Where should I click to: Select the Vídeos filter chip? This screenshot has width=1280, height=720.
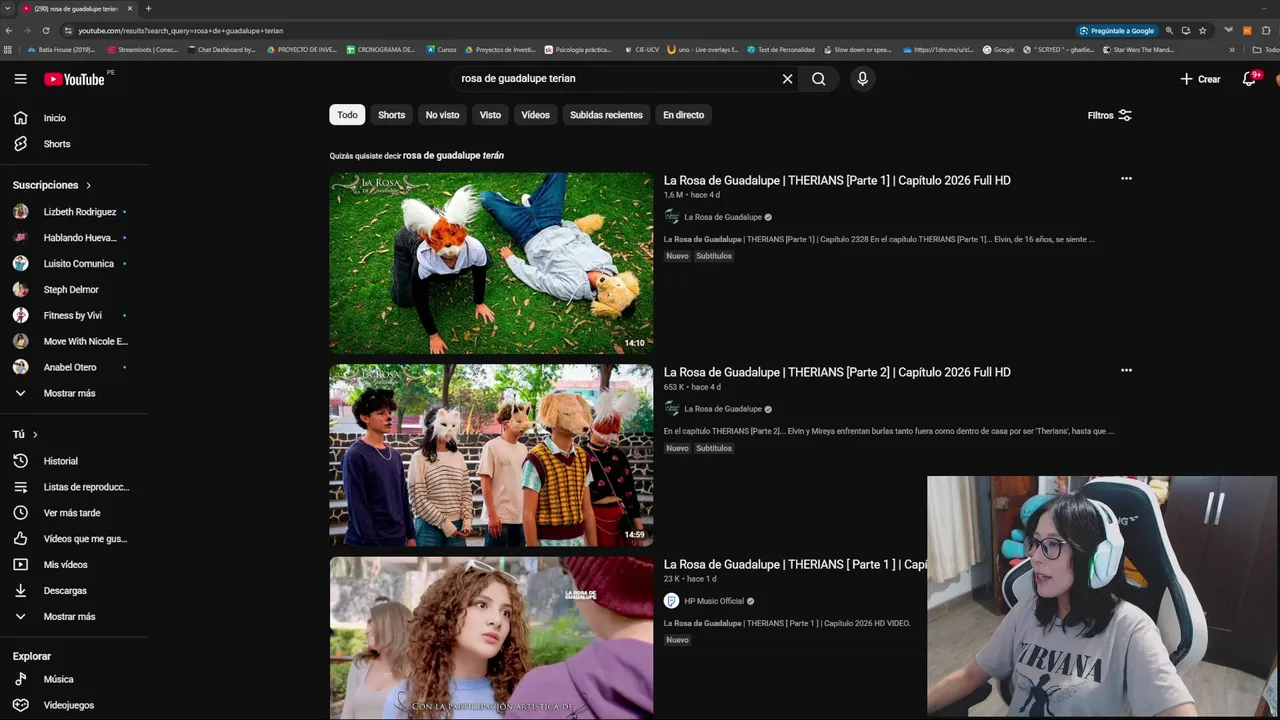[x=535, y=115]
